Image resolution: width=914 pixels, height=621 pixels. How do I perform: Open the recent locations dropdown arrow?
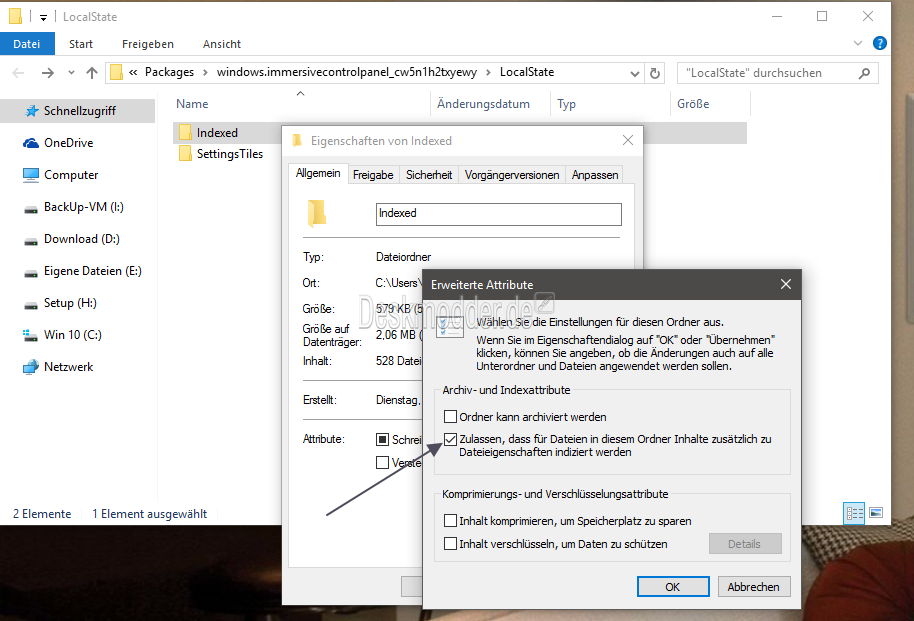click(x=71, y=73)
